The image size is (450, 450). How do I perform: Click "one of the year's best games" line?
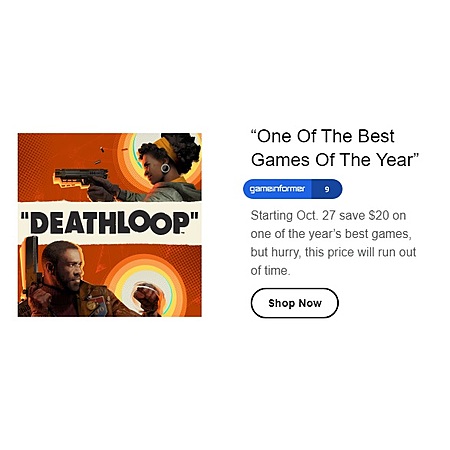click(331, 234)
